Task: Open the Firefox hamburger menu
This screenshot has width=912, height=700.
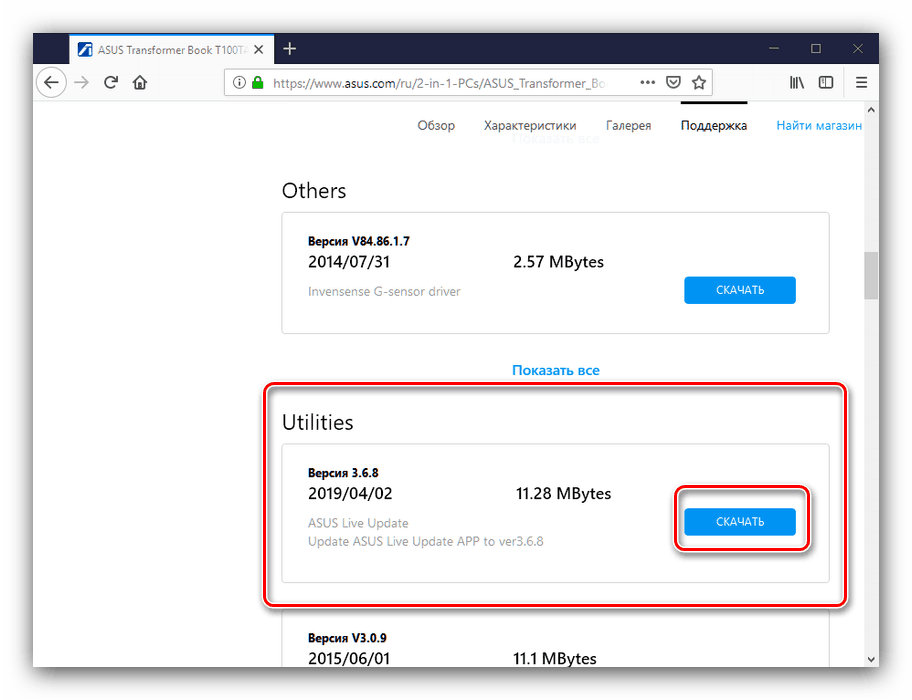Action: (x=861, y=83)
